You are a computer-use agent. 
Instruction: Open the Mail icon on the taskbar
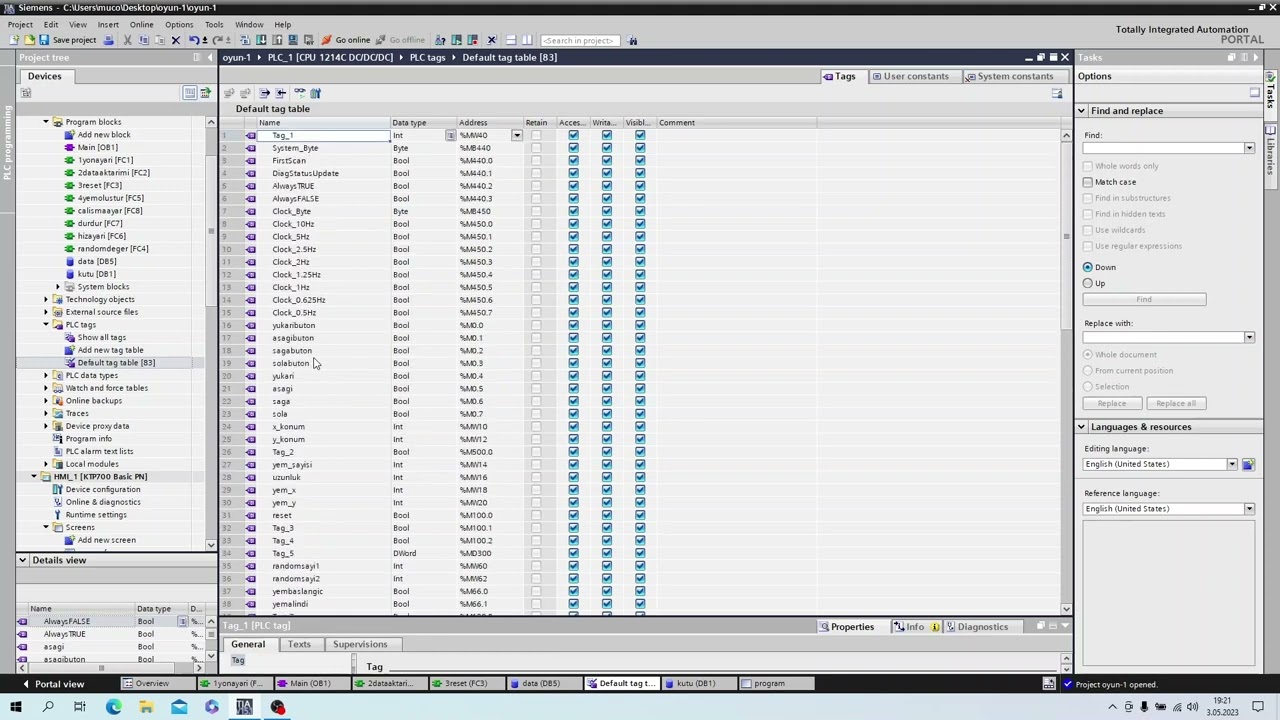pos(179,708)
